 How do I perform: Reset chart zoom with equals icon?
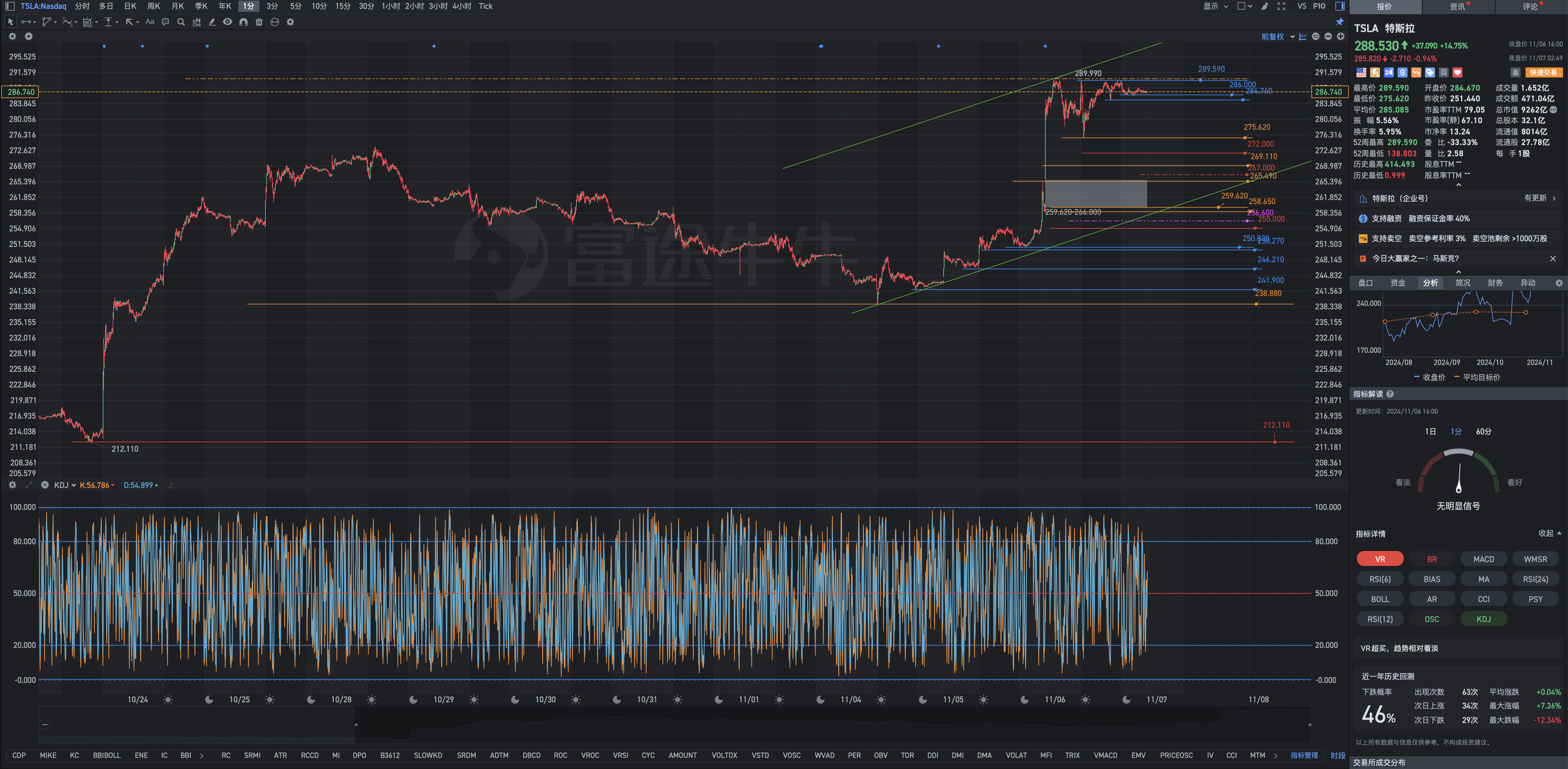coord(1316,37)
